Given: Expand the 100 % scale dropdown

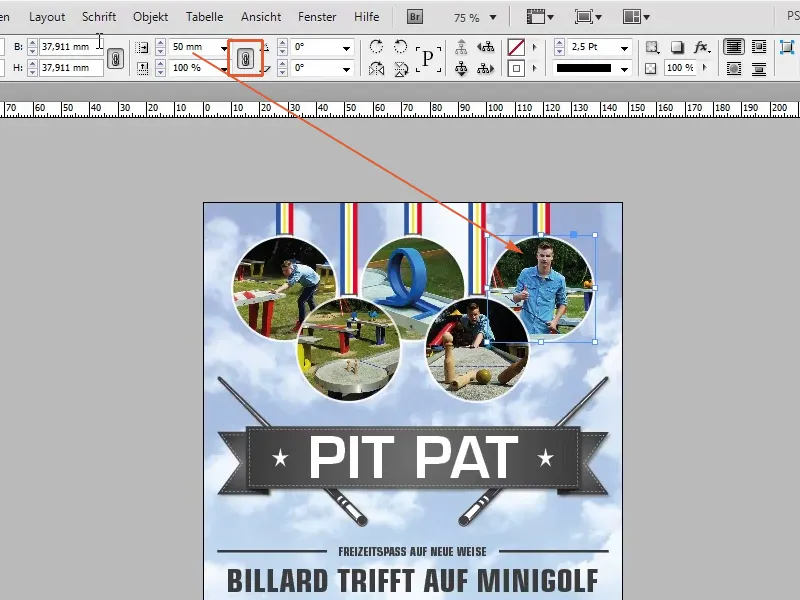Looking at the screenshot, I should tap(223, 69).
